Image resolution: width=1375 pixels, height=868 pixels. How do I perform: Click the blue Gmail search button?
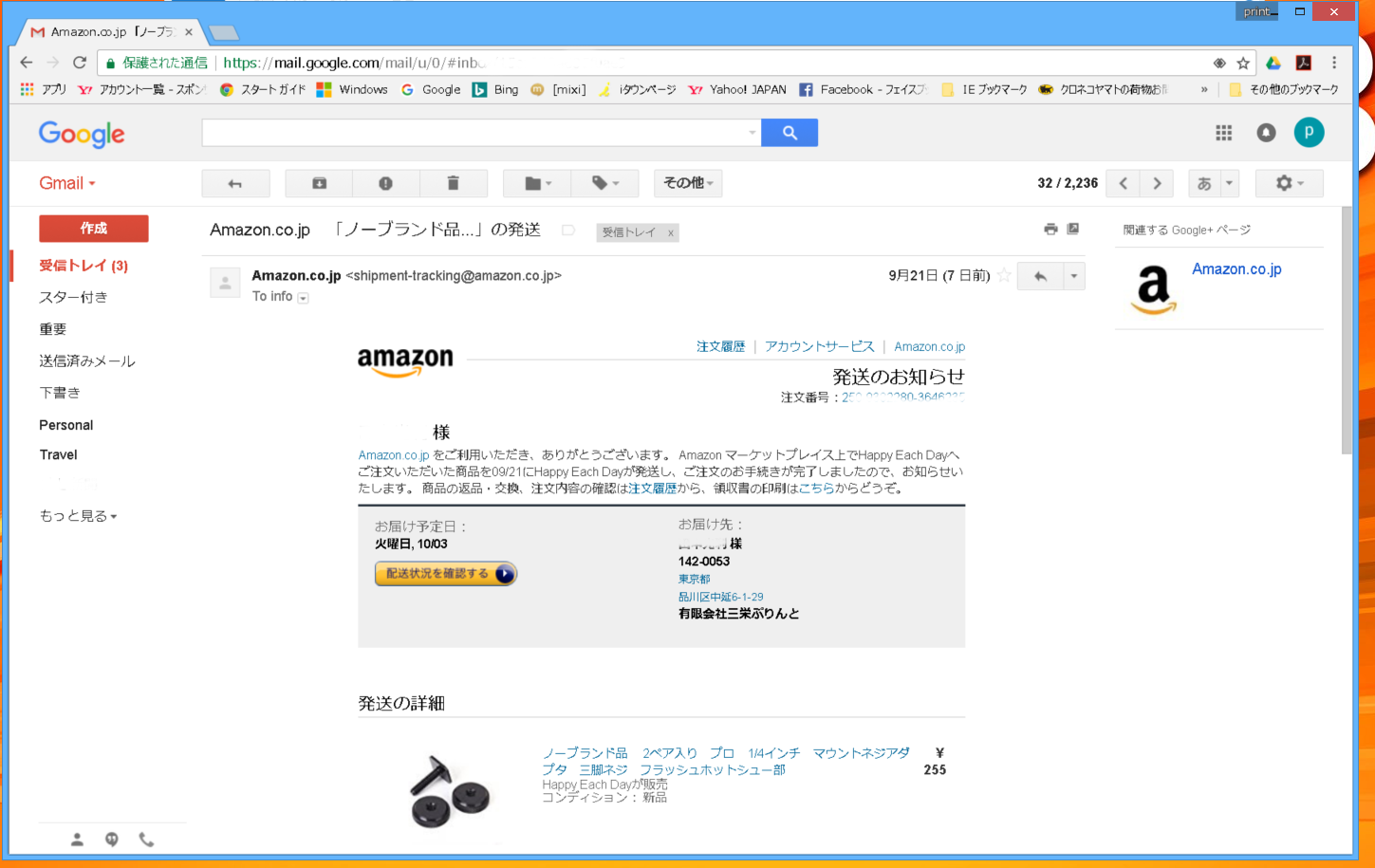point(790,133)
